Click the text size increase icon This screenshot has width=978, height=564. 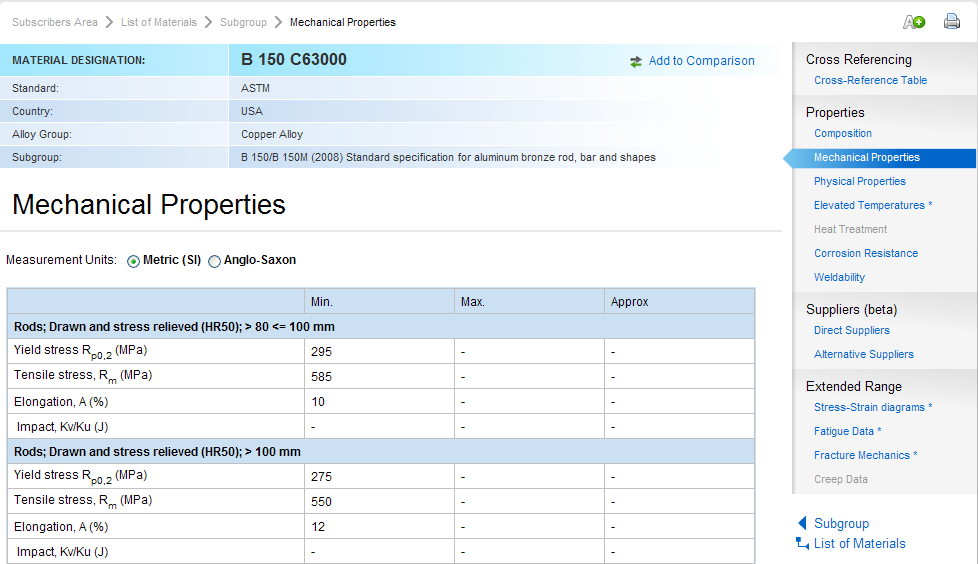(x=914, y=22)
